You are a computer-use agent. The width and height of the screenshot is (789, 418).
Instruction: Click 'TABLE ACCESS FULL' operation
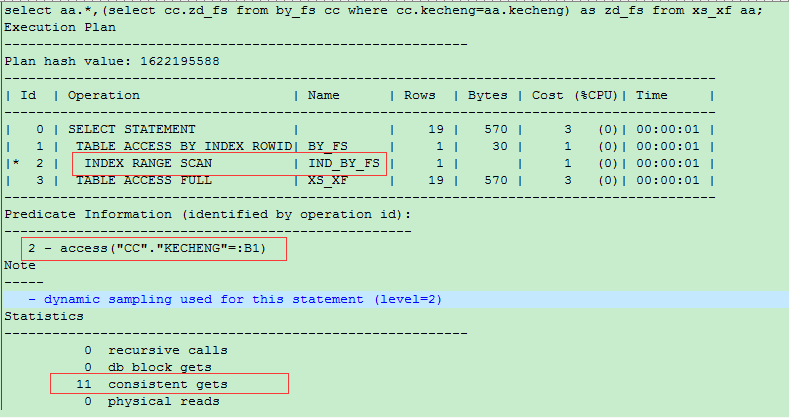pos(144,181)
